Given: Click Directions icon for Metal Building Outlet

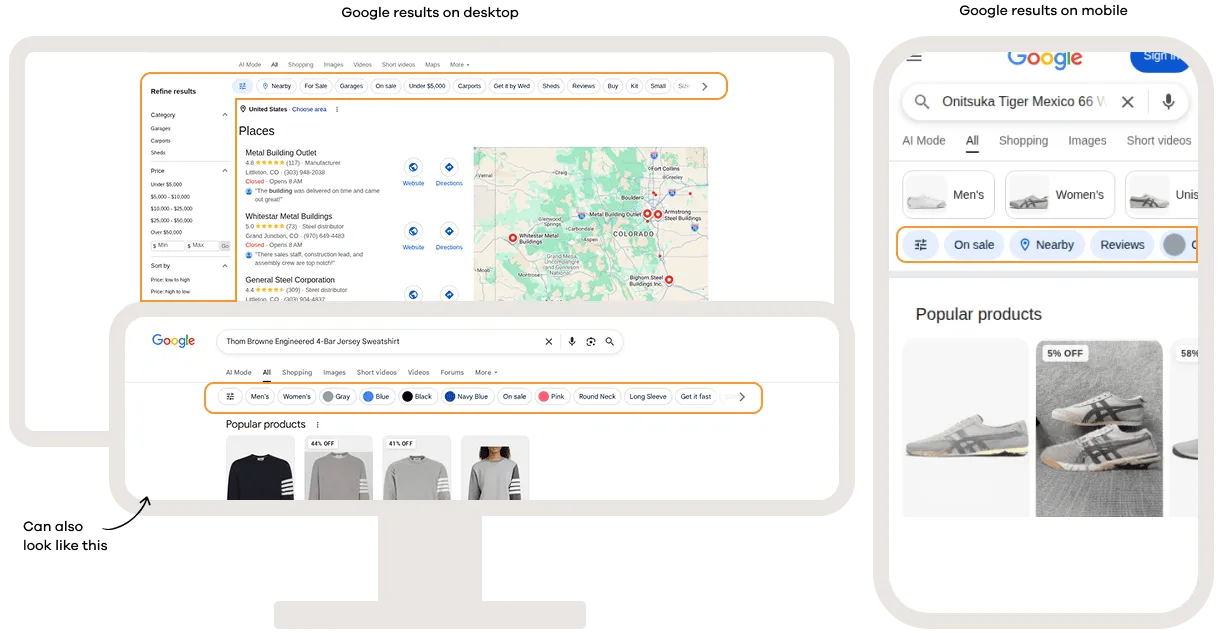Looking at the screenshot, I should click(x=449, y=167).
